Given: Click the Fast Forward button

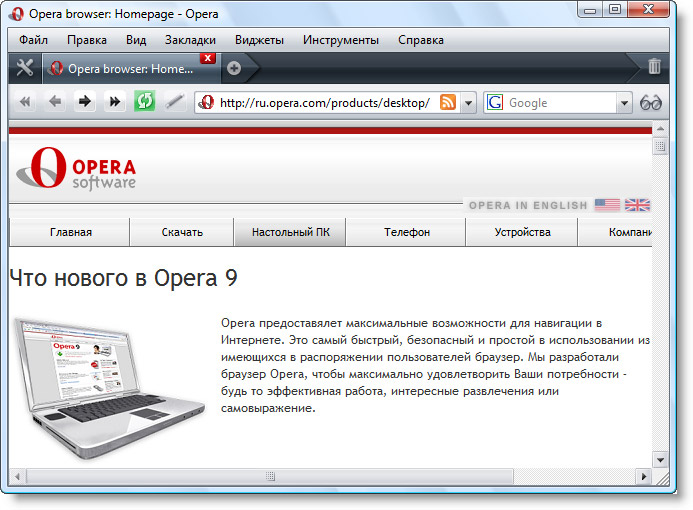Looking at the screenshot, I should tap(115, 102).
